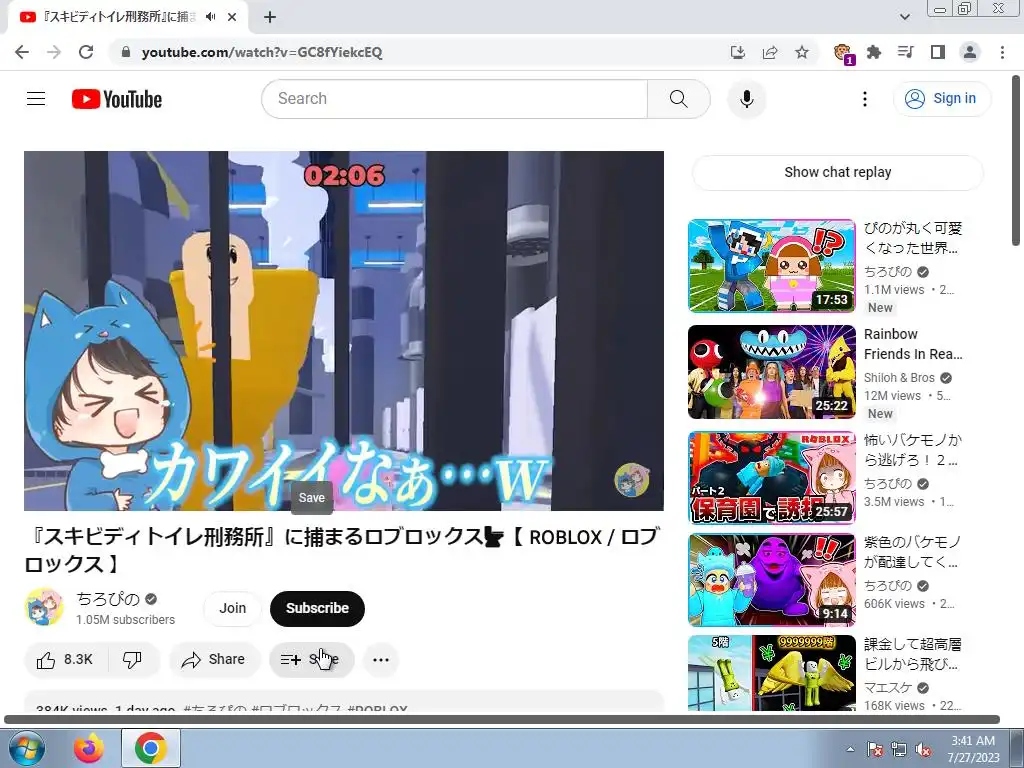
Task: Click the 課金して超高層ビルから飛び video title
Action: [x=912, y=654]
